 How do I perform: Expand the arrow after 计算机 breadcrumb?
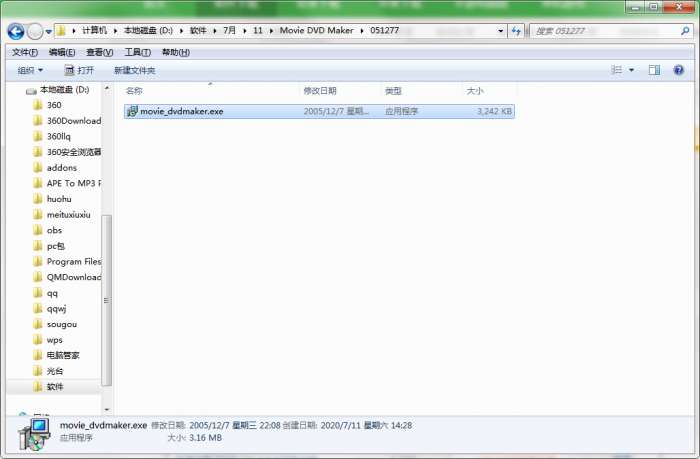(115, 31)
